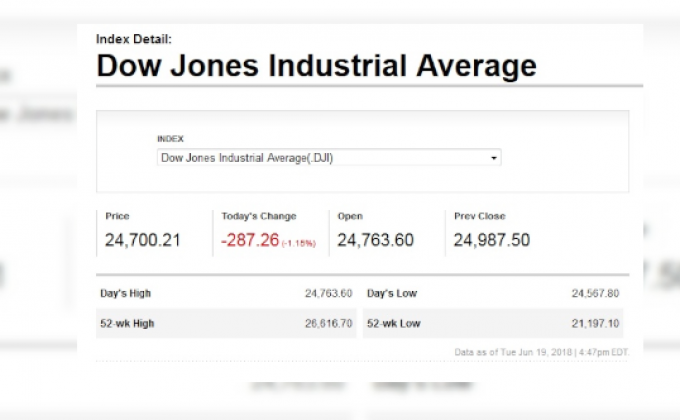Click the Prev Close column label
The image size is (680, 420).
click(480, 216)
